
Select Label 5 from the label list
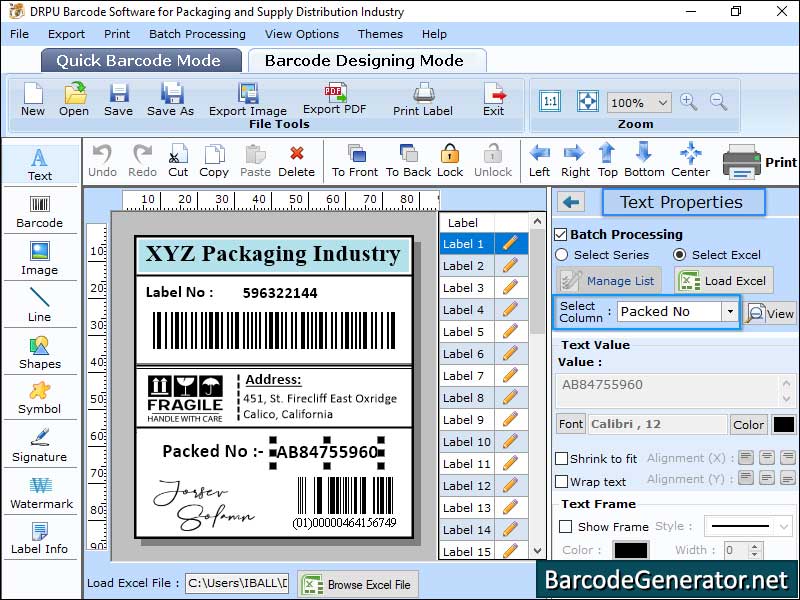[463, 331]
